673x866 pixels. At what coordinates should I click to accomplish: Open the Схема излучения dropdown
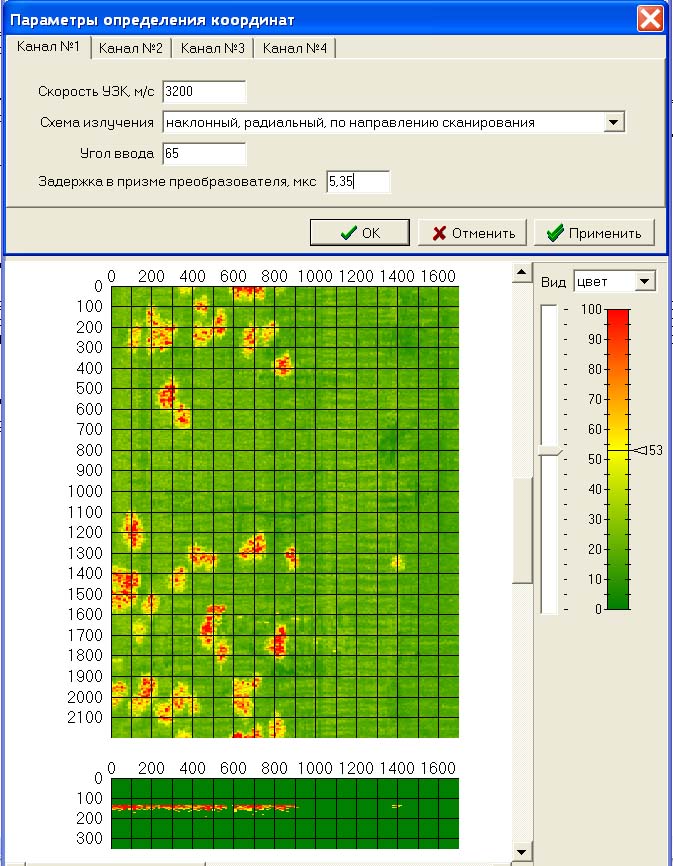coord(614,122)
